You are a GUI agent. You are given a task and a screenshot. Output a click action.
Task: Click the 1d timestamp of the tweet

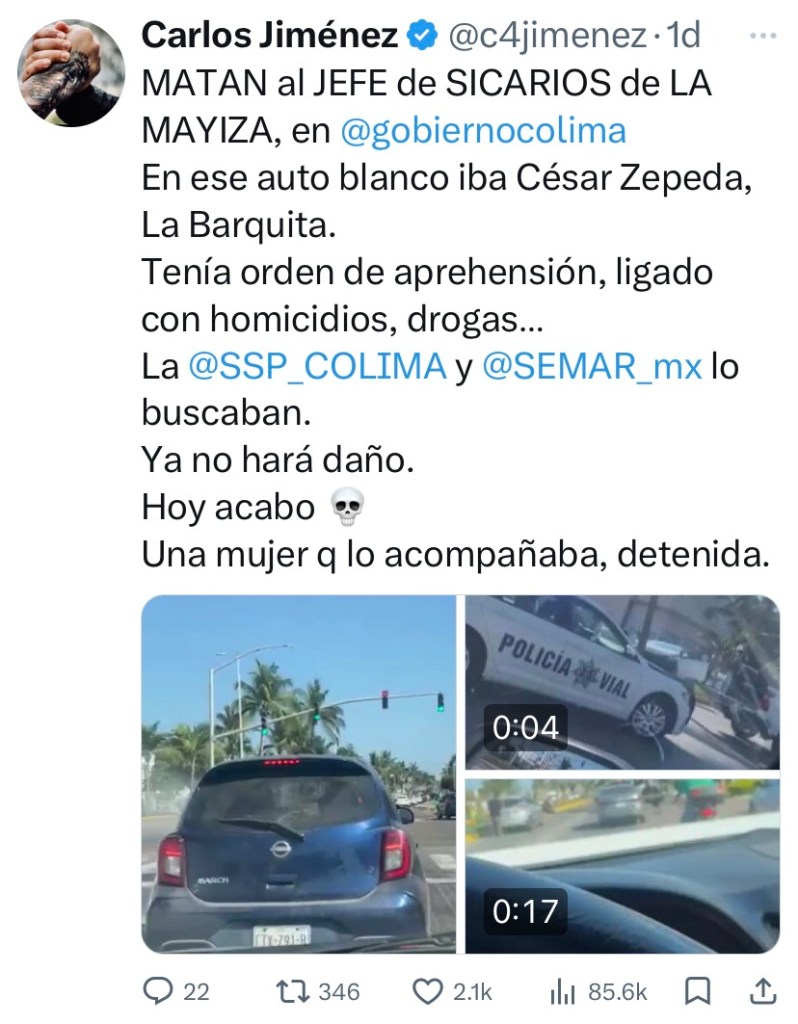683,35
